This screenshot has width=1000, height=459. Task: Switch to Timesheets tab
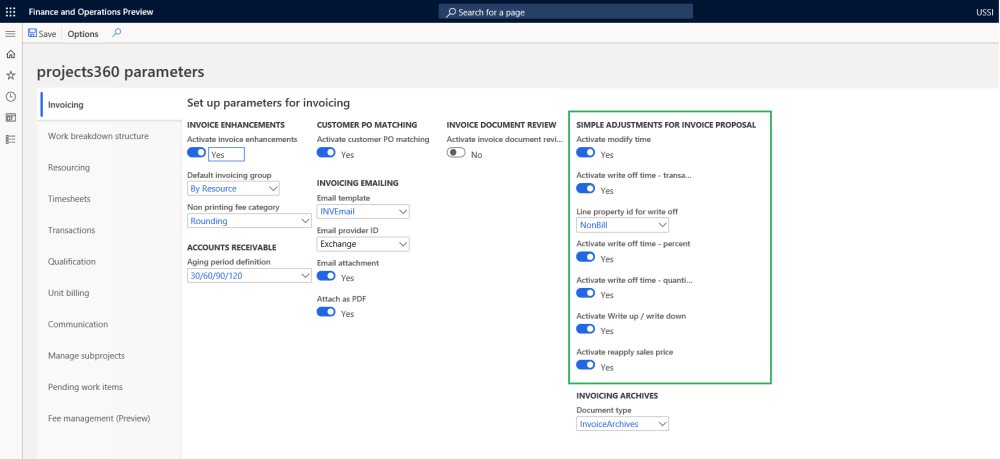(69, 199)
